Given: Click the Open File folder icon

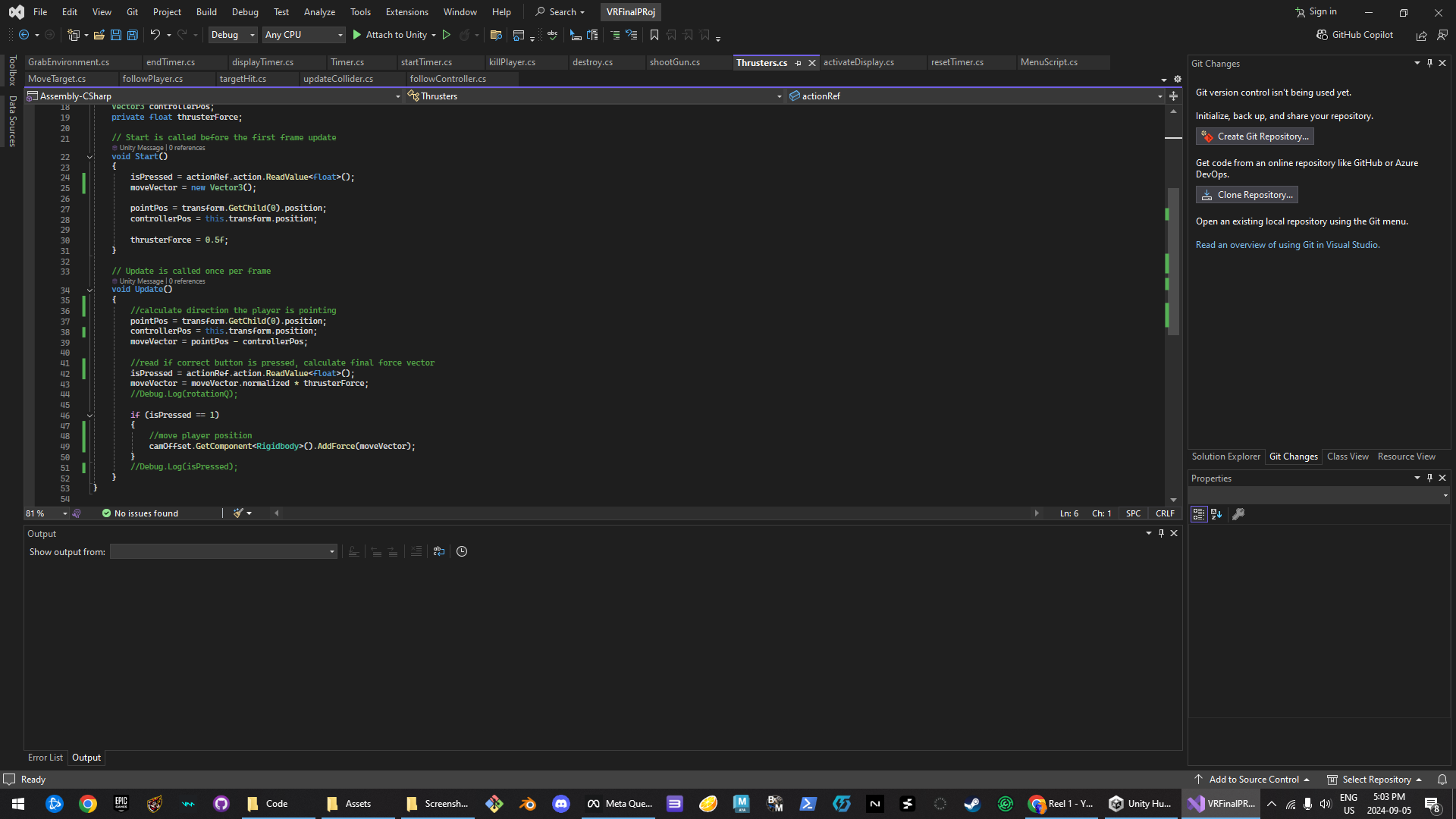Looking at the screenshot, I should pyautogui.click(x=99, y=35).
